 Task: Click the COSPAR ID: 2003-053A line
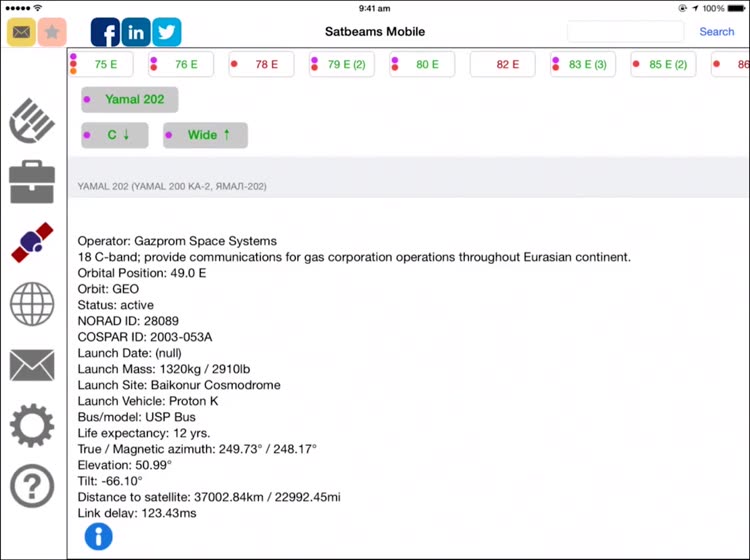click(144, 337)
